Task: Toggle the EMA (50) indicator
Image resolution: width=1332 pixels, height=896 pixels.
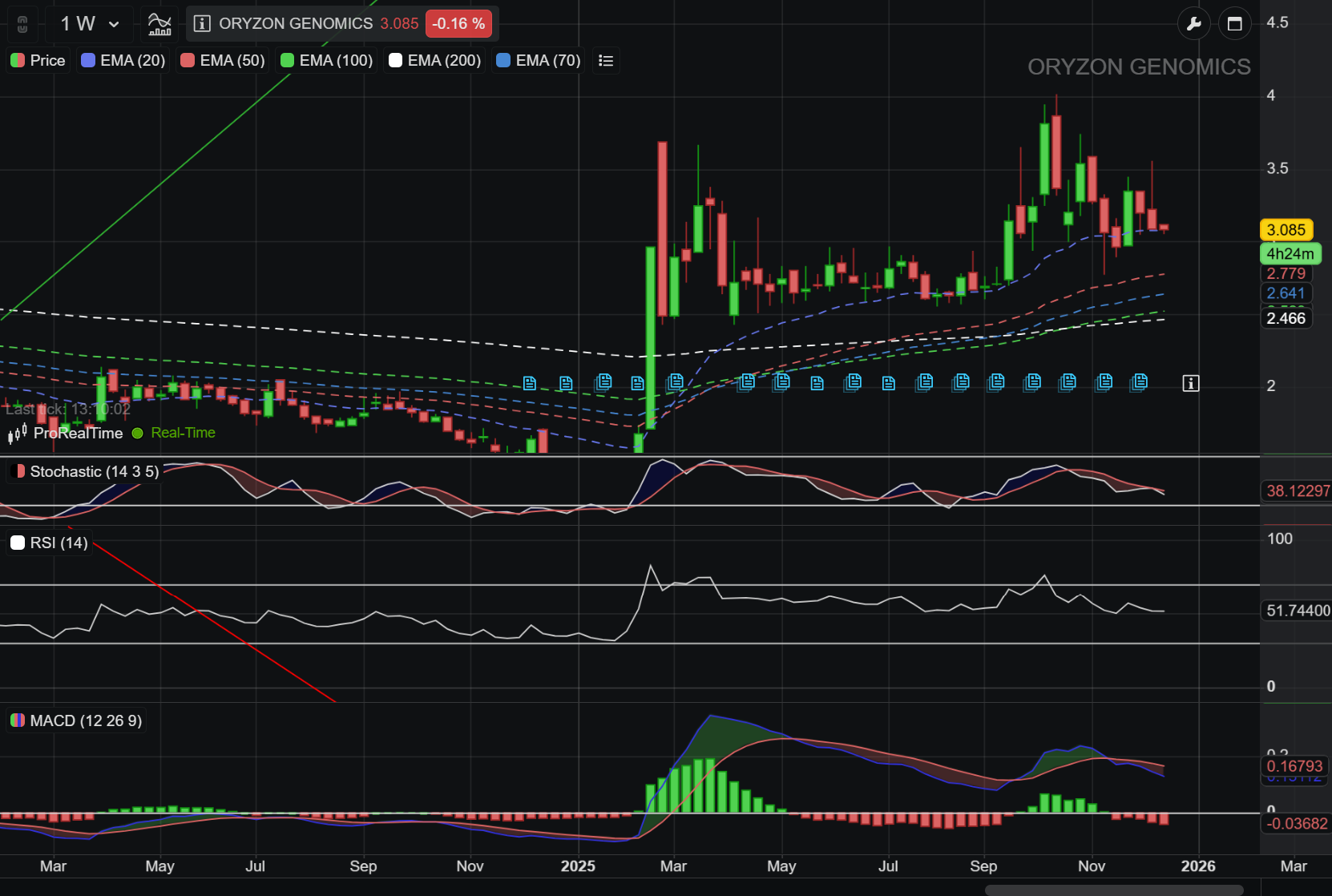Action: tap(223, 61)
